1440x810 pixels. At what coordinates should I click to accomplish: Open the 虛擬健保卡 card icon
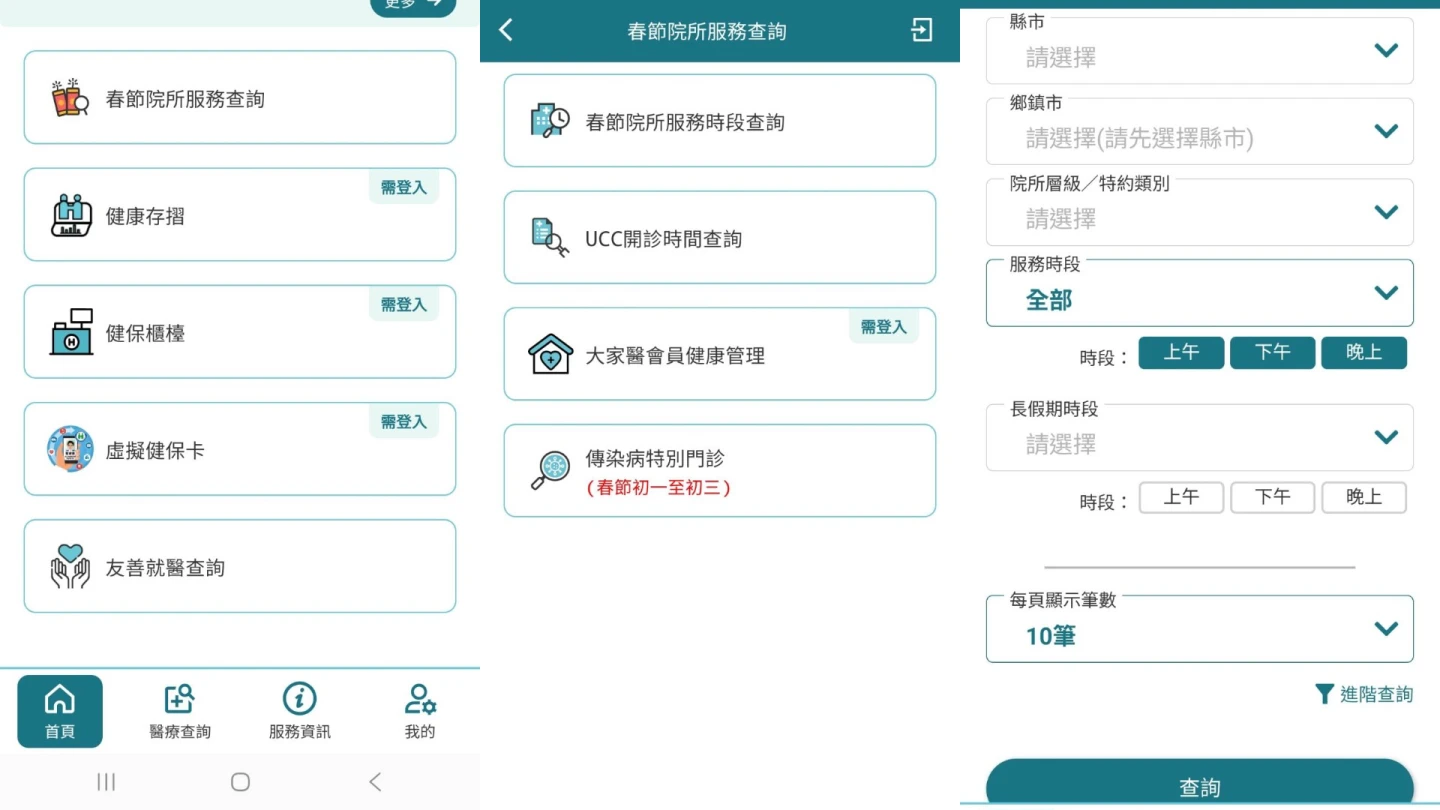click(70, 449)
